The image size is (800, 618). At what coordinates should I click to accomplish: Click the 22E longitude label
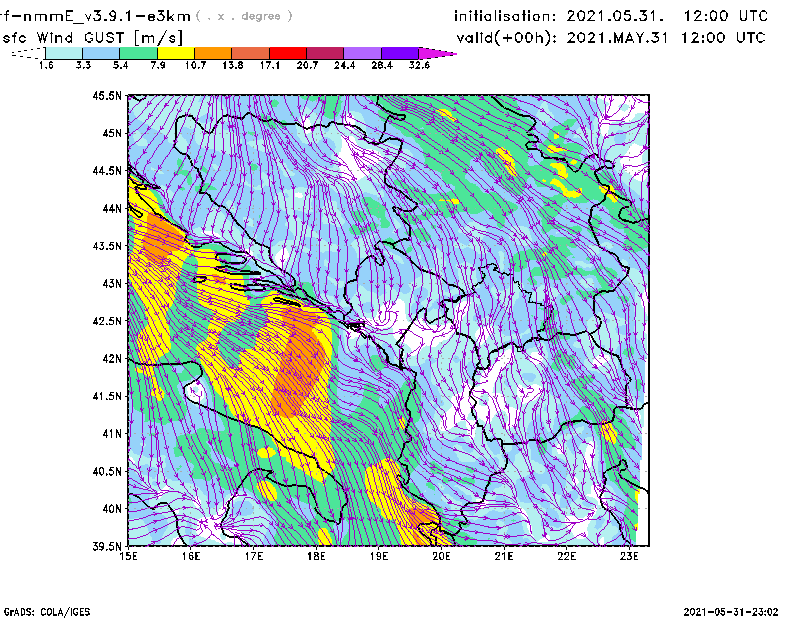[x=566, y=556]
